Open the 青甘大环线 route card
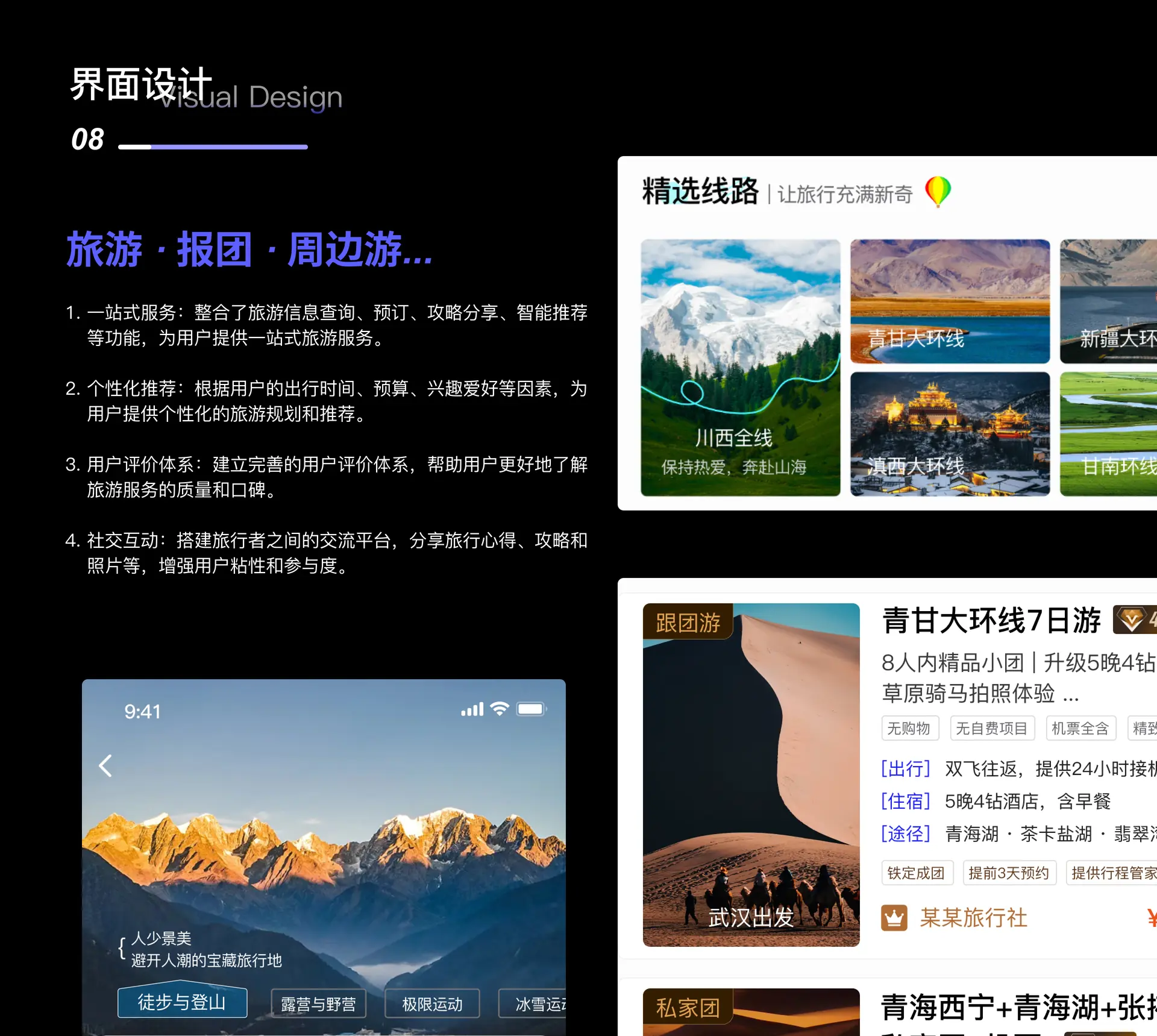Viewport: 1157px width, 1036px height. [x=950, y=301]
